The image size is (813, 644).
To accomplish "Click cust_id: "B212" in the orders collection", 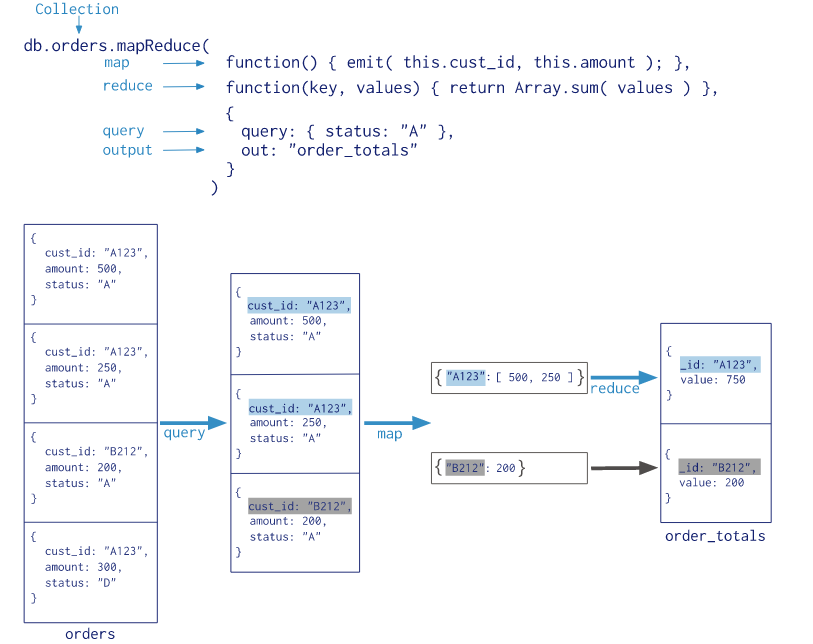I will pyautogui.click(x=96, y=452).
